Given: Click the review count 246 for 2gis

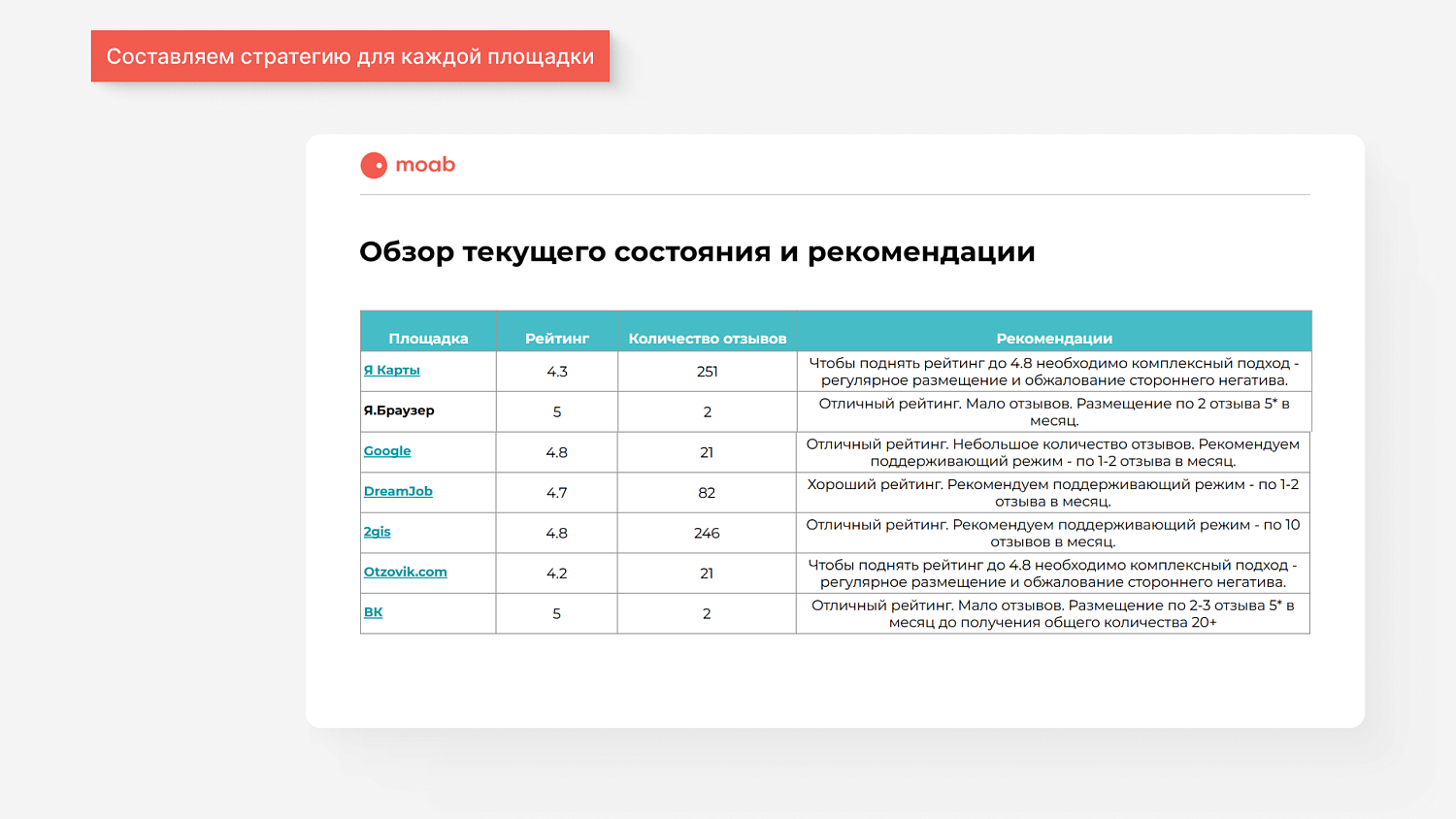Looking at the screenshot, I should point(707,533).
